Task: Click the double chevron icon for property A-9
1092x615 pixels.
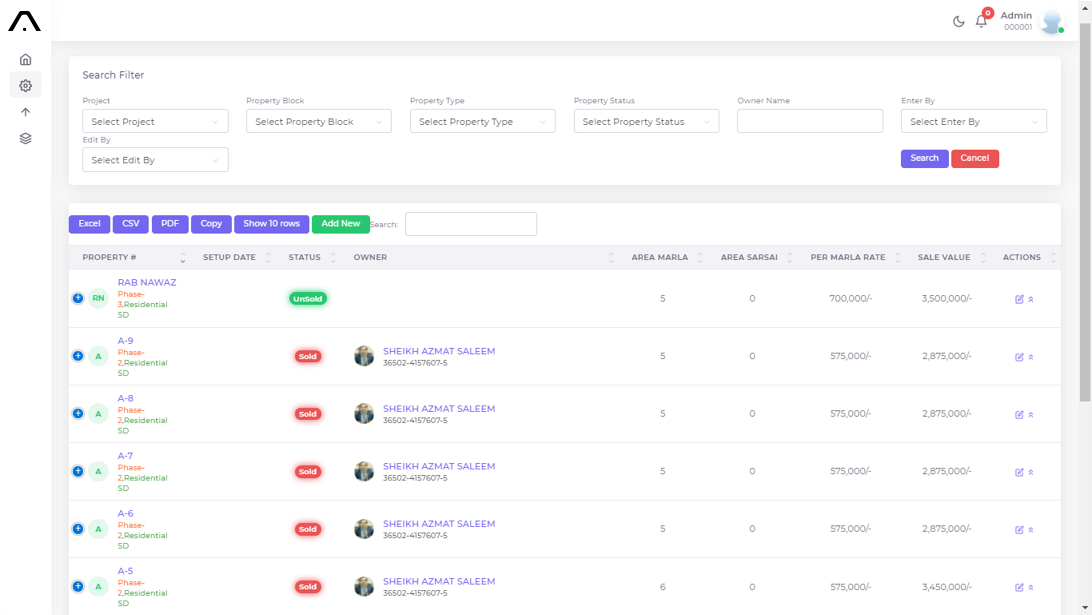Action: coord(1031,357)
